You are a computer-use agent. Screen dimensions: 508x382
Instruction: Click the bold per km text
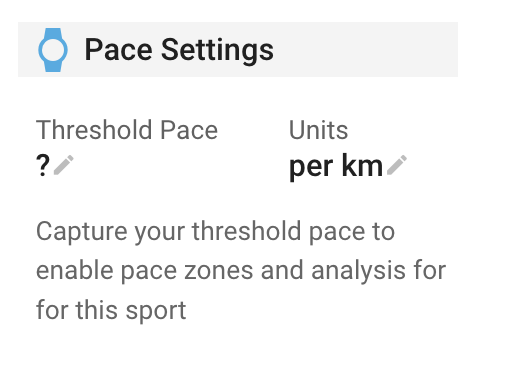click(x=336, y=166)
